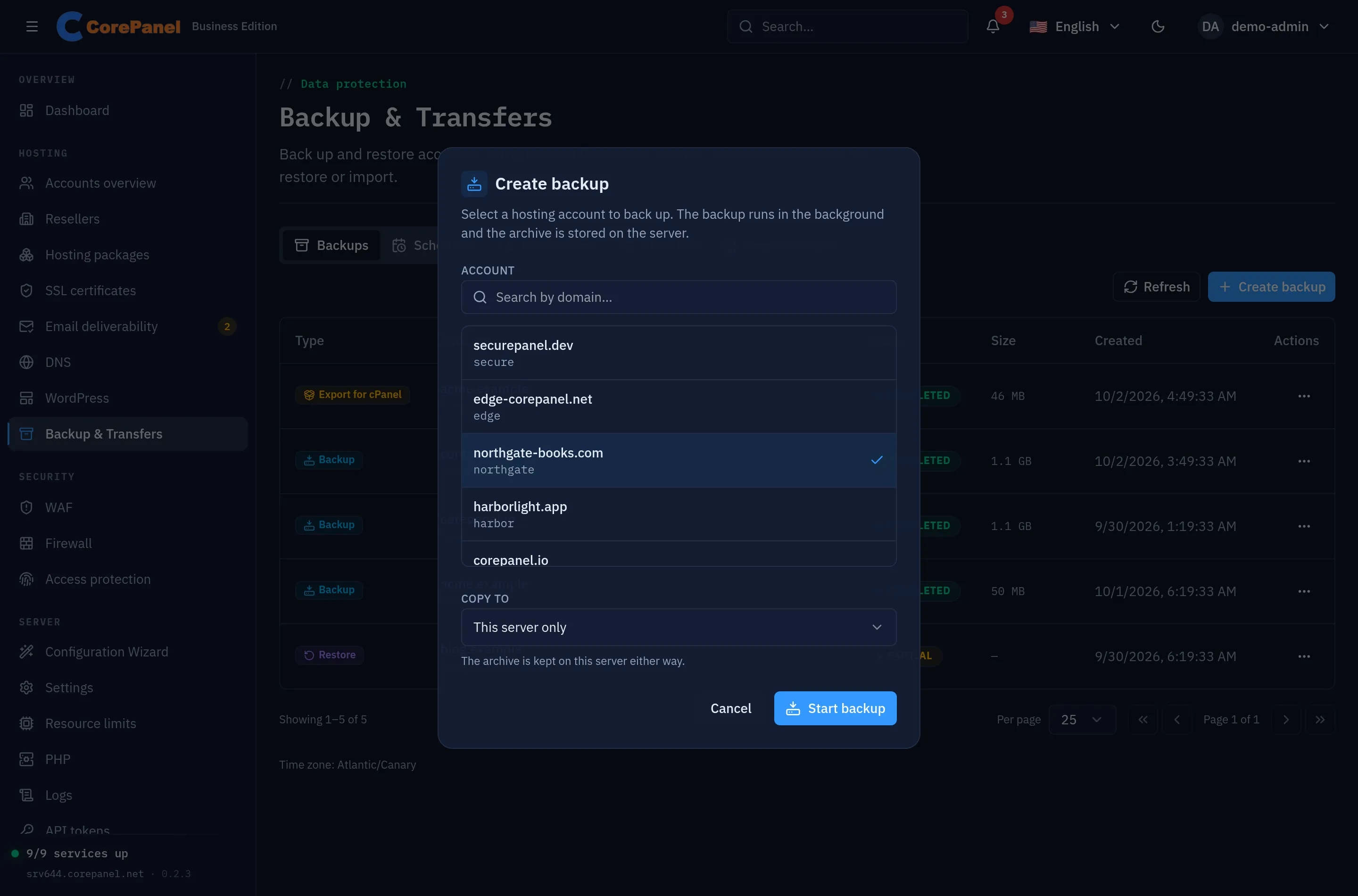
Task: Select northgate-books.com account
Action: (x=678, y=461)
